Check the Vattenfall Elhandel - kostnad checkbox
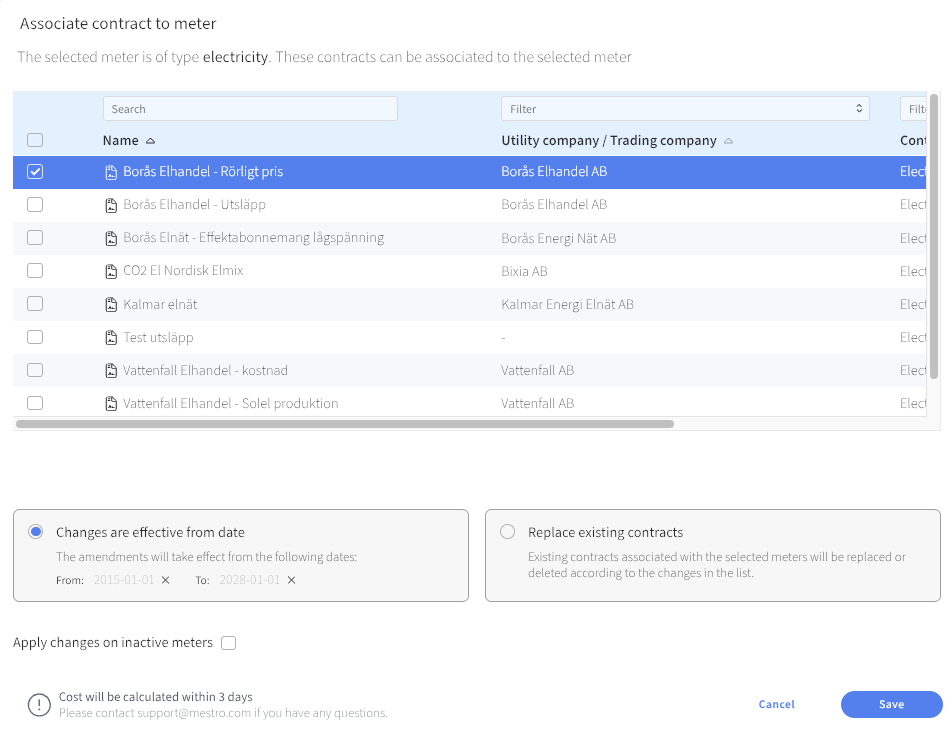This screenshot has width=952, height=738. click(35, 370)
